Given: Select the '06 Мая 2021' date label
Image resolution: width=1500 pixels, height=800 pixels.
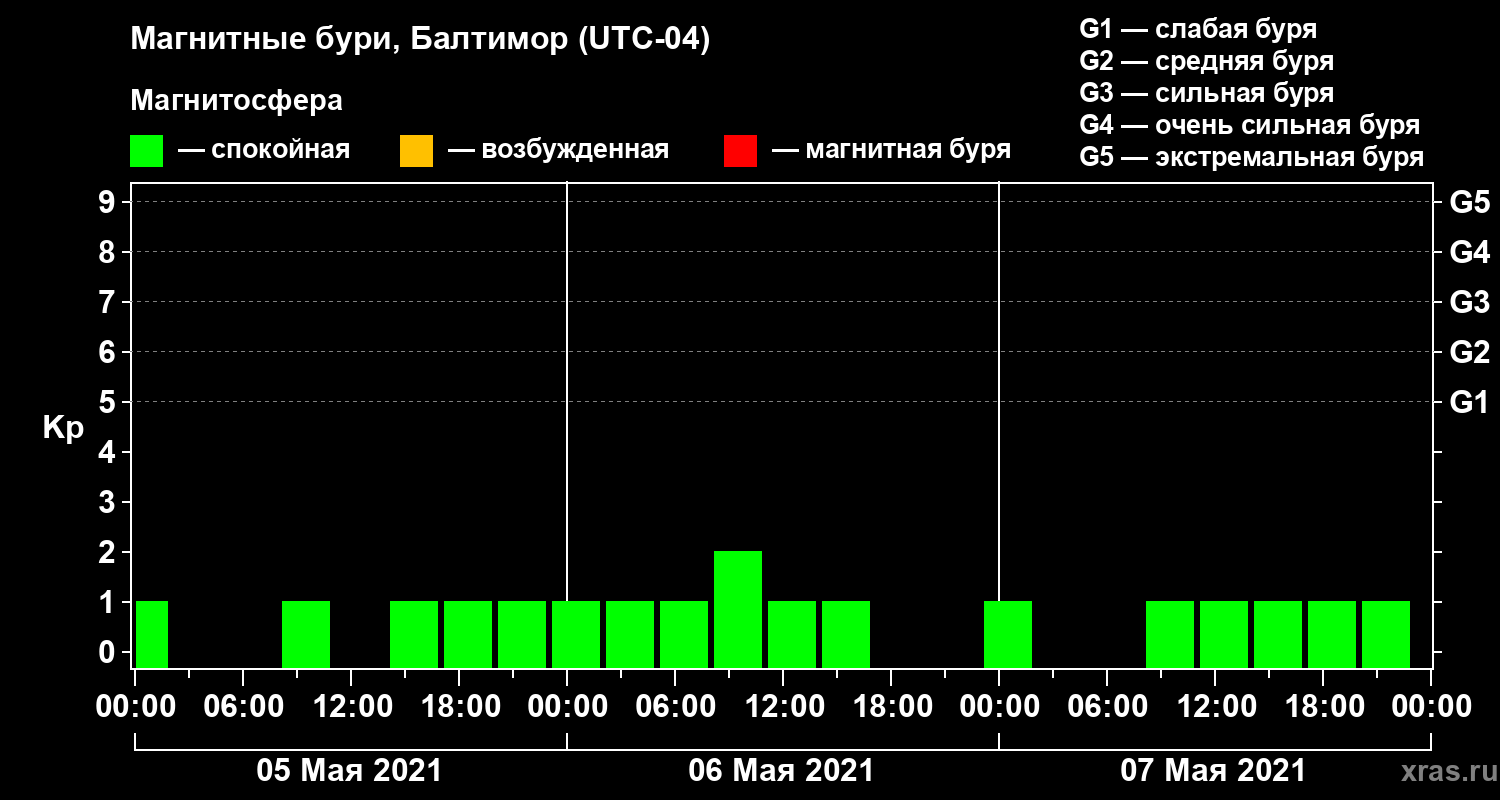Looking at the screenshot, I should (781, 771).
